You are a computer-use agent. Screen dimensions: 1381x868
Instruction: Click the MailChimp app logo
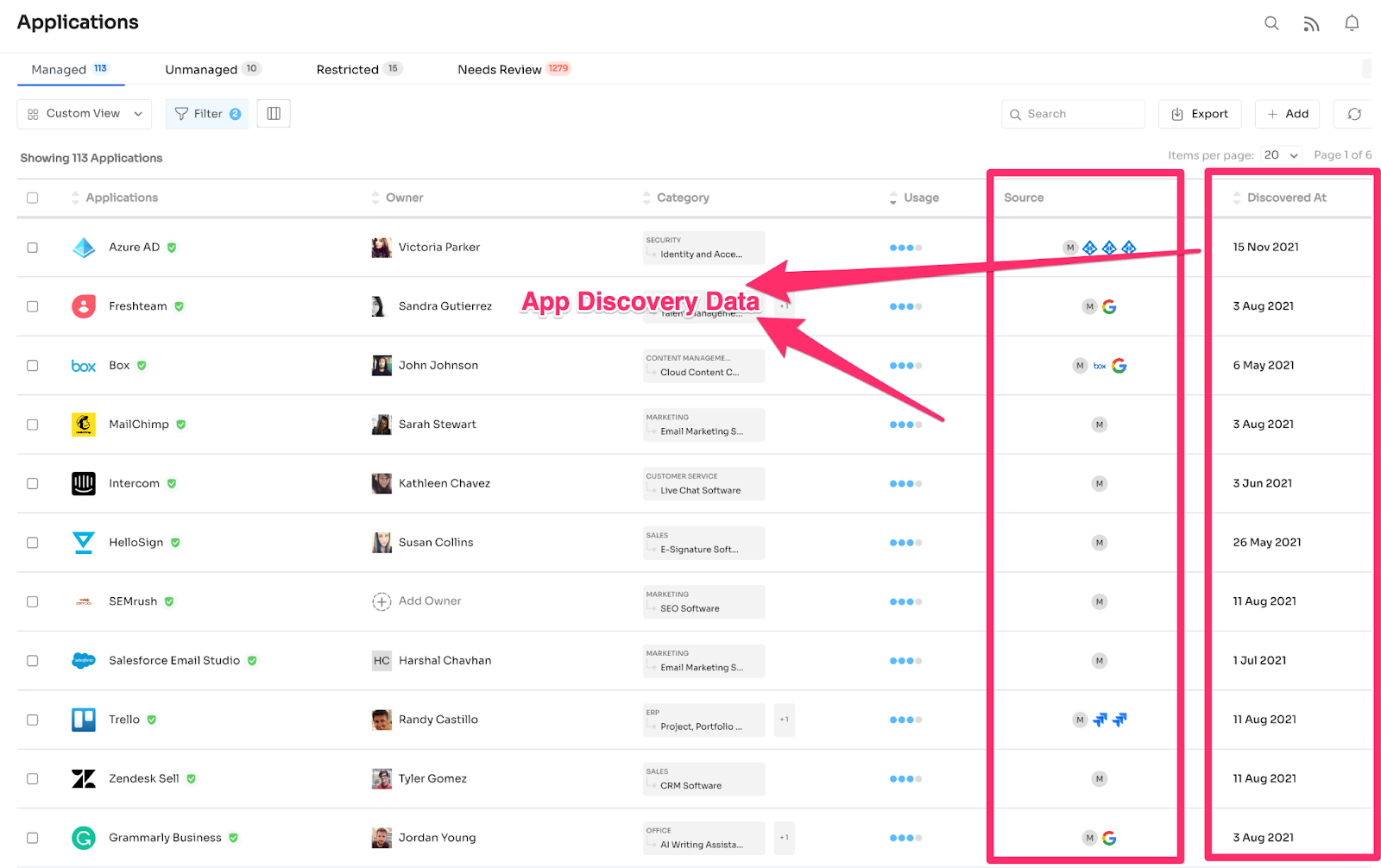tap(84, 425)
